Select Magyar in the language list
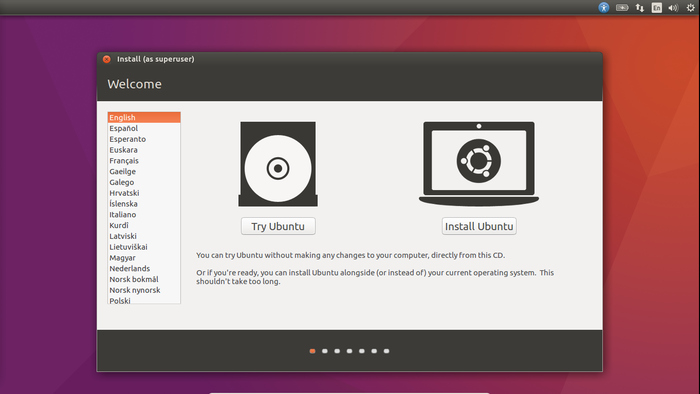Screen dimensions: 700x394 144,257
